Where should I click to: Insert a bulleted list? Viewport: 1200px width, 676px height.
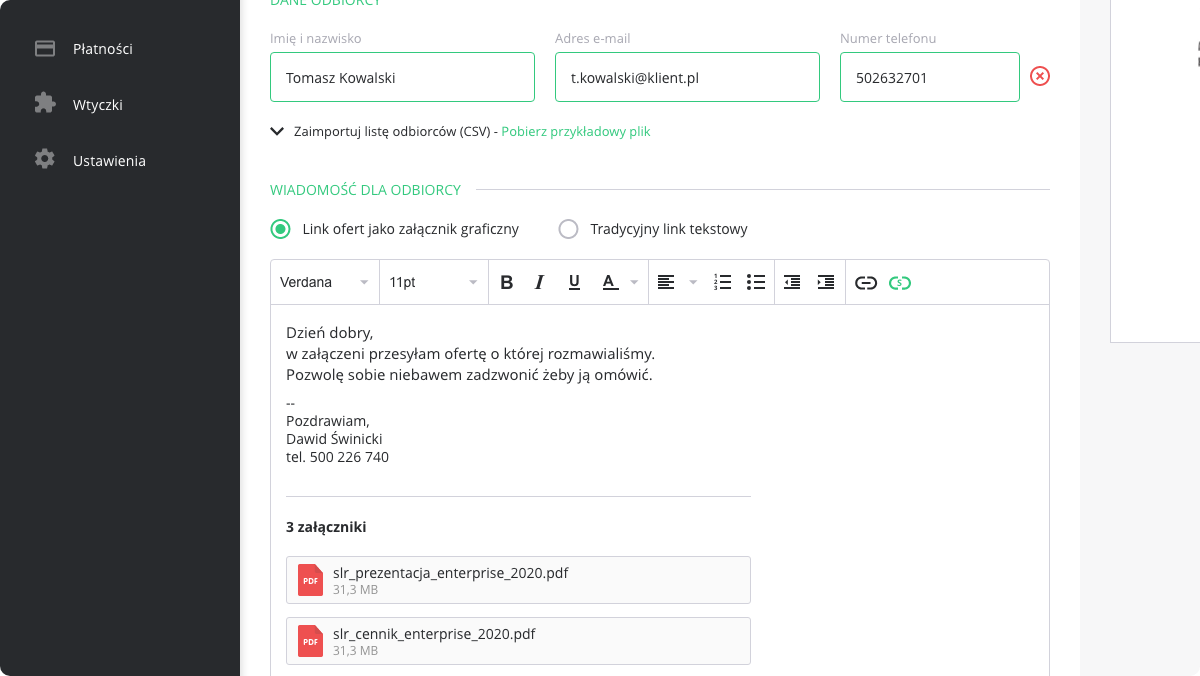tap(756, 283)
